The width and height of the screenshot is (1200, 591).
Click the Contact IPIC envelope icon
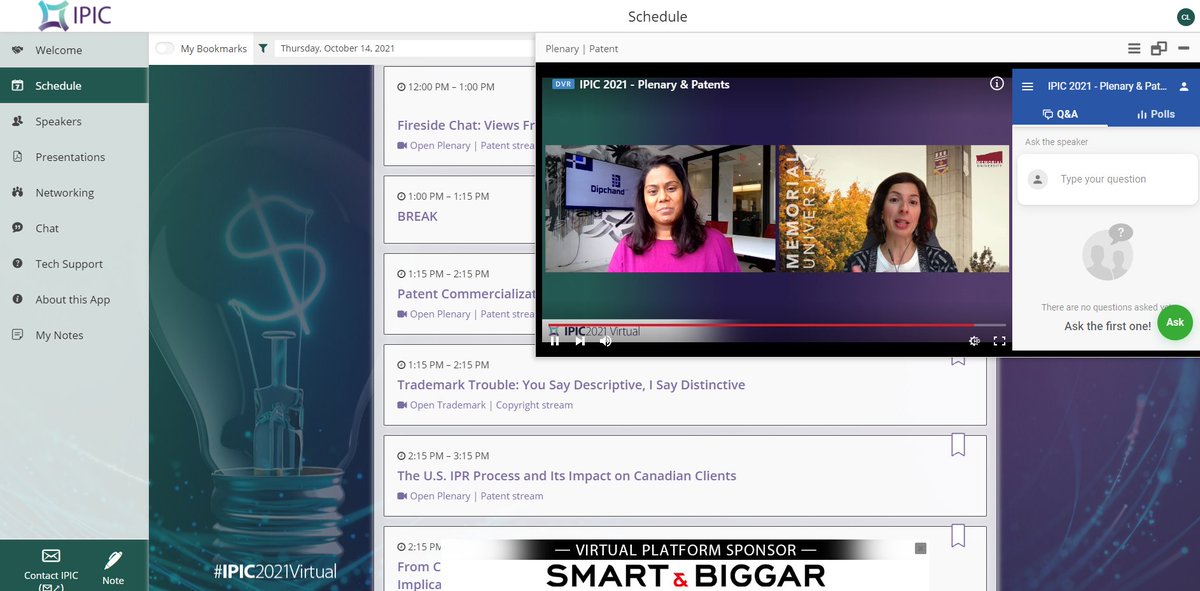(x=51, y=557)
